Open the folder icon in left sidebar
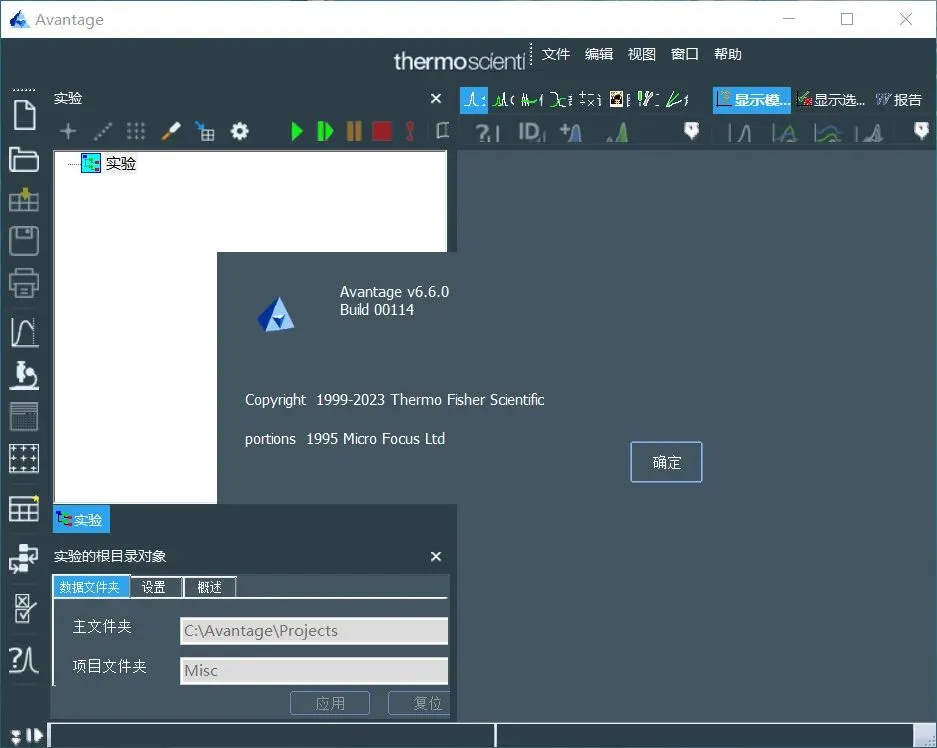This screenshot has height=748, width=937. coord(24,159)
